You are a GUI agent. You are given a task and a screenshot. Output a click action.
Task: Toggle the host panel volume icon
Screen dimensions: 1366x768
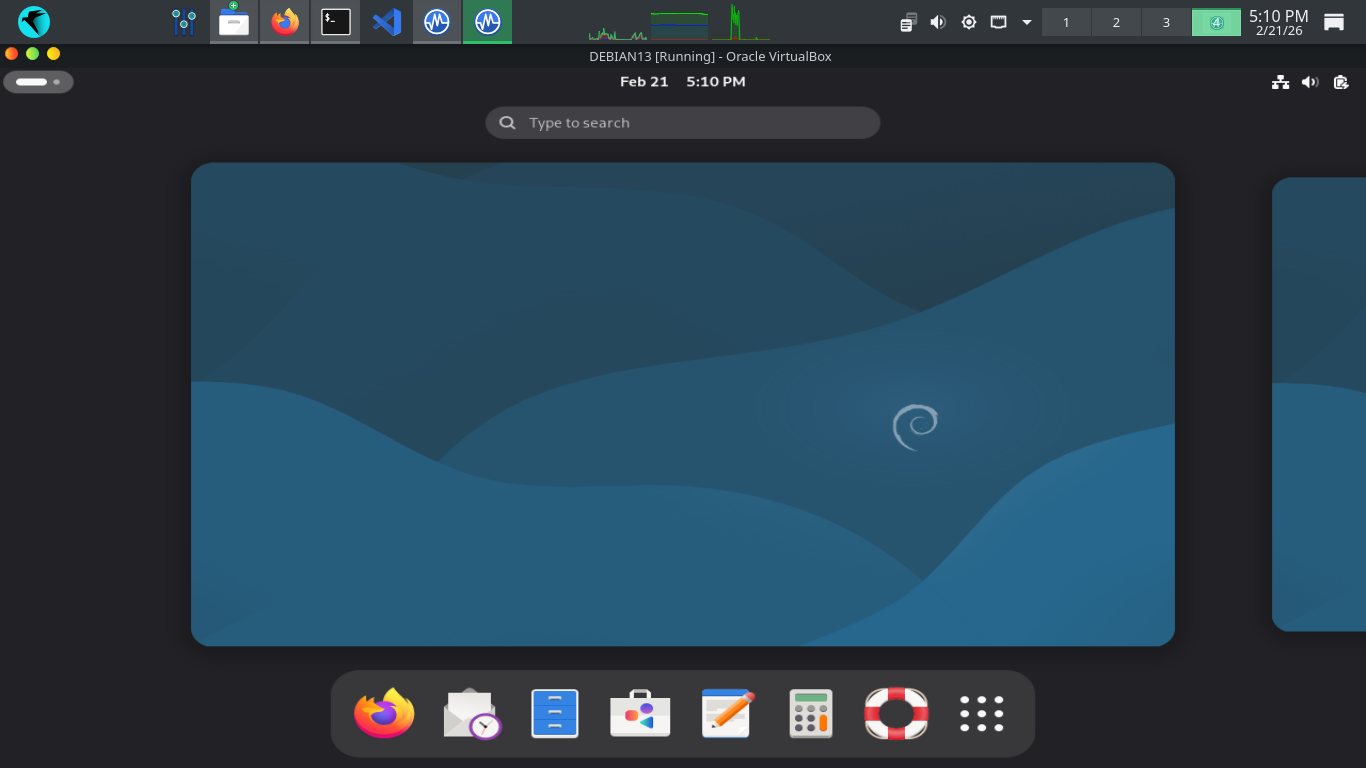[x=938, y=22]
